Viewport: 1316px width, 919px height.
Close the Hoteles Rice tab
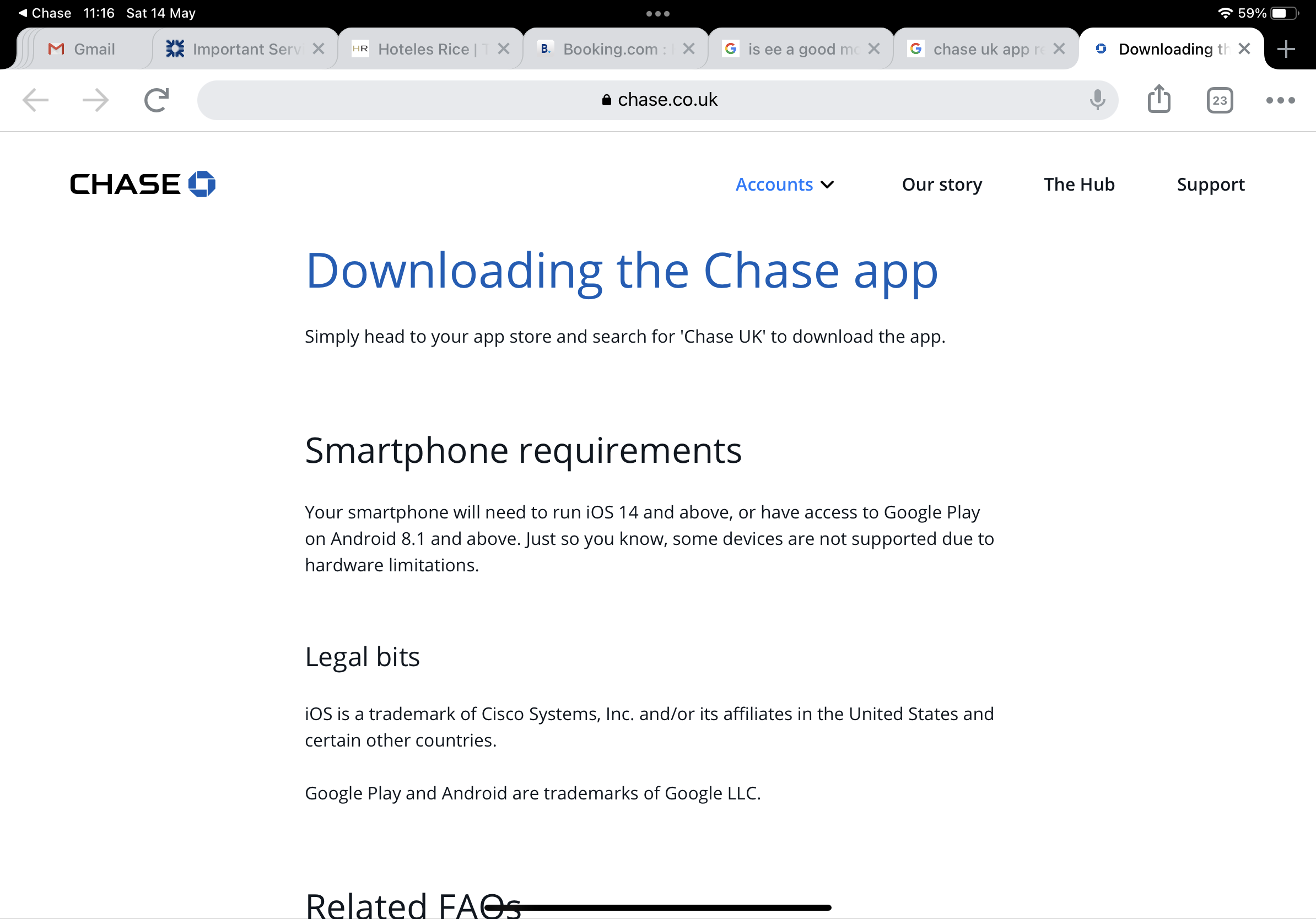(504, 48)
